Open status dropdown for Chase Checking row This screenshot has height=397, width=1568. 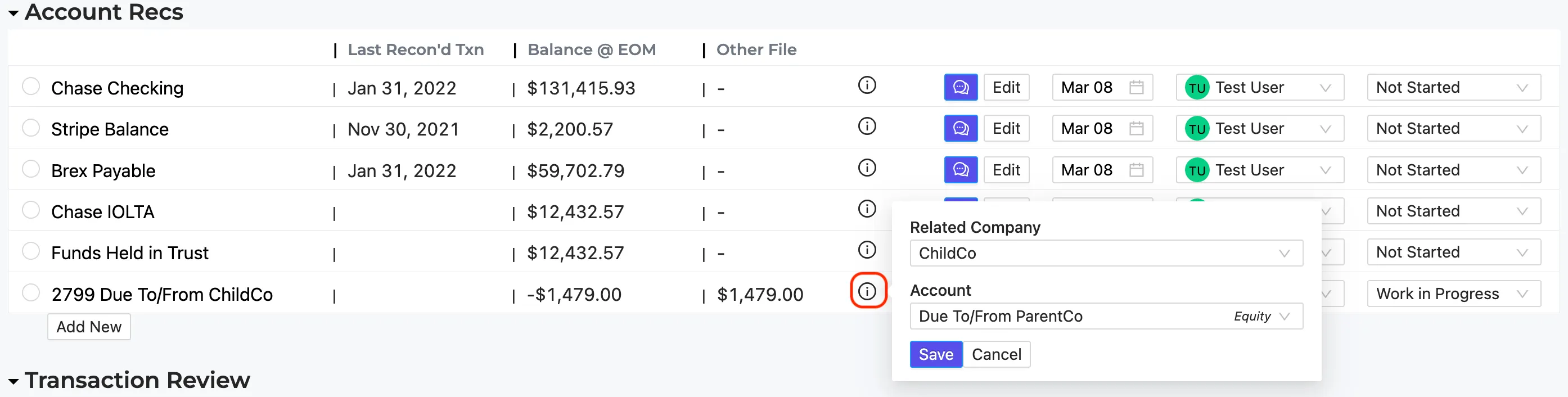[1454, 87]
